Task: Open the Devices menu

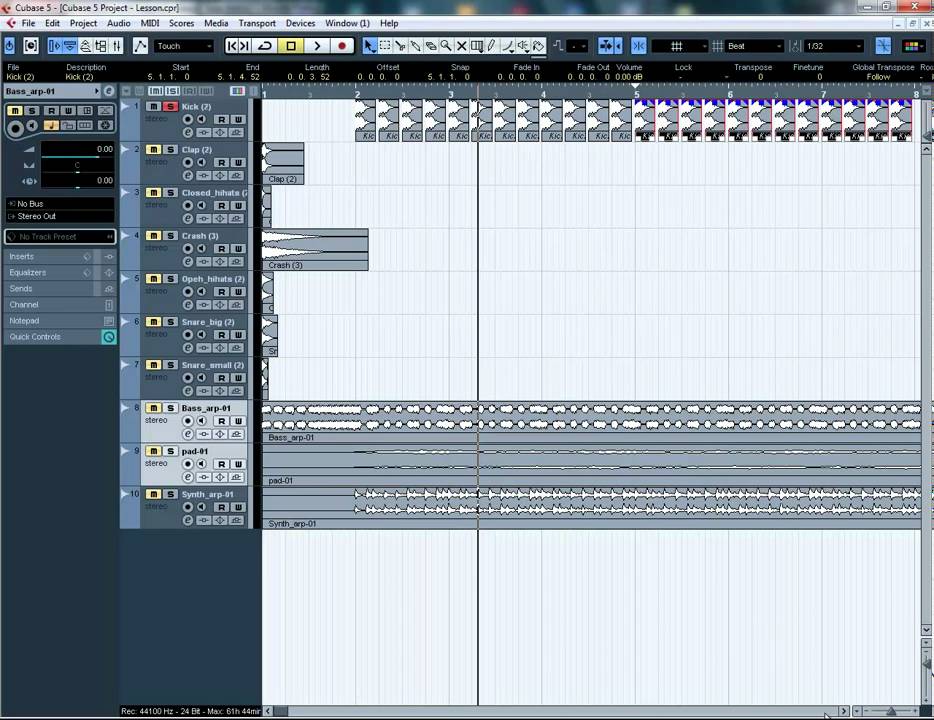Action: tap(300, 23)
